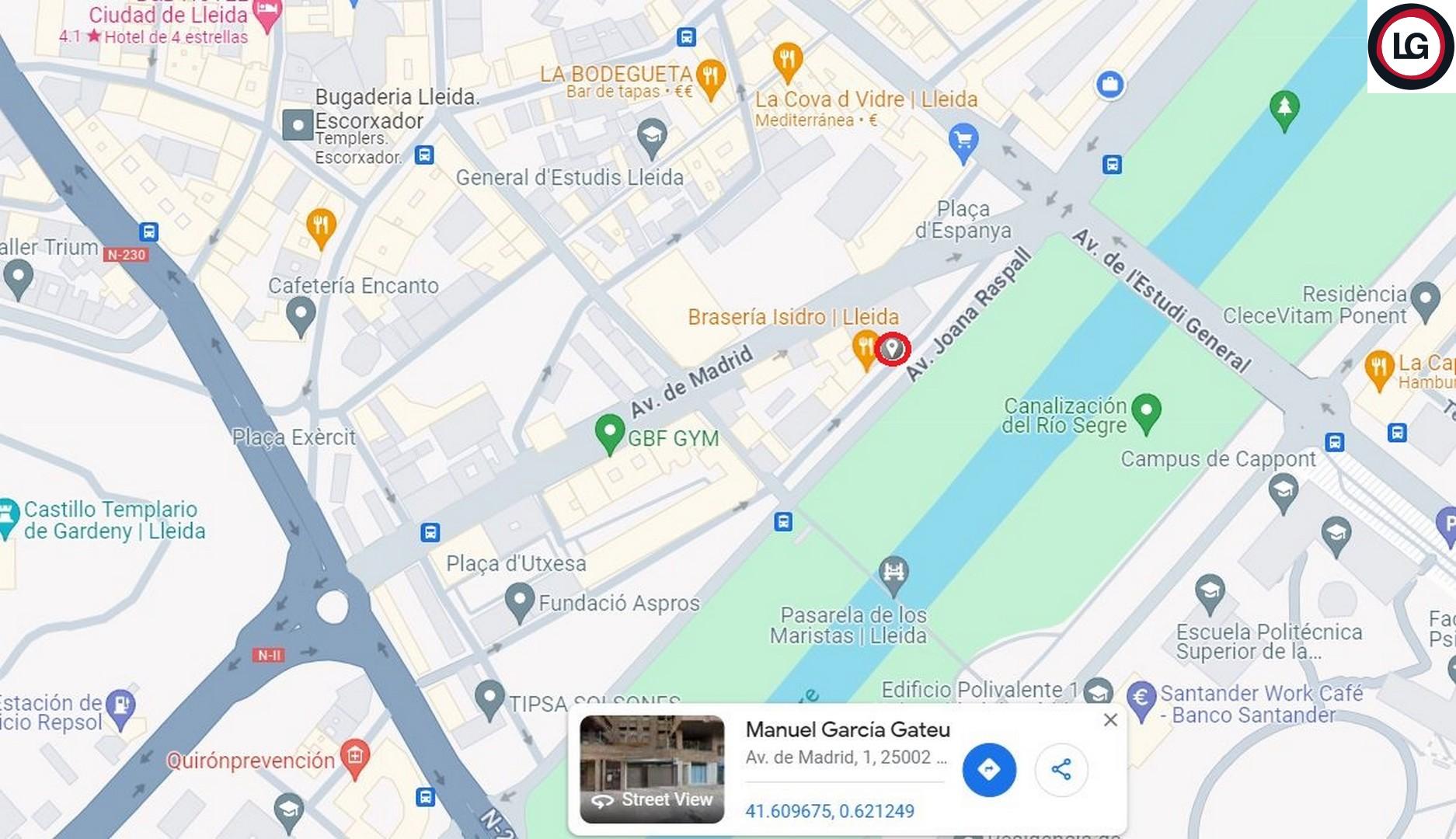Click the red-circled Manuel García Gateu map pin

pyautogui.click(x=893, y=349)
